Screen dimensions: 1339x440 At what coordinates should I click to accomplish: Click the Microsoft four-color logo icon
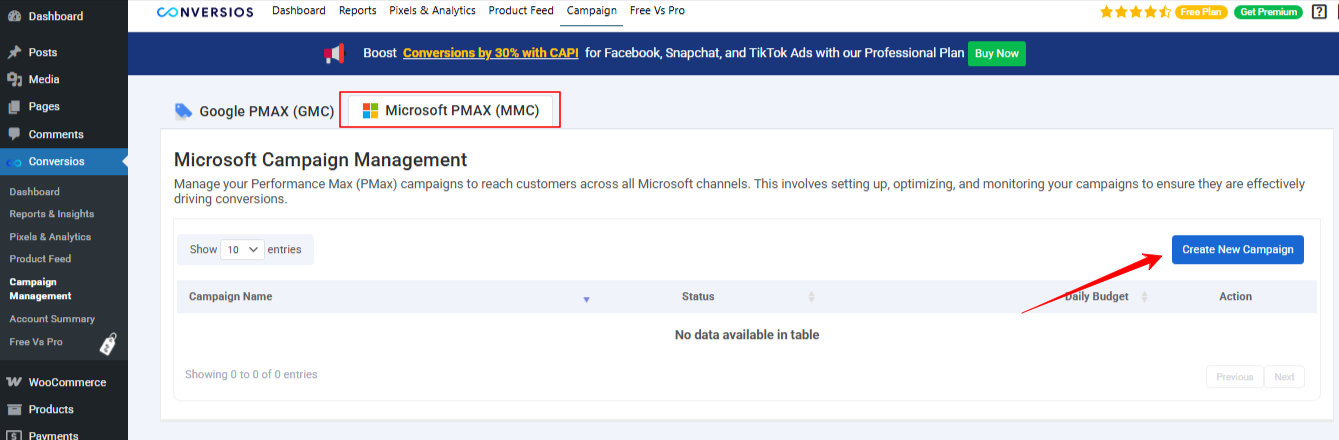tap(370, 111)
